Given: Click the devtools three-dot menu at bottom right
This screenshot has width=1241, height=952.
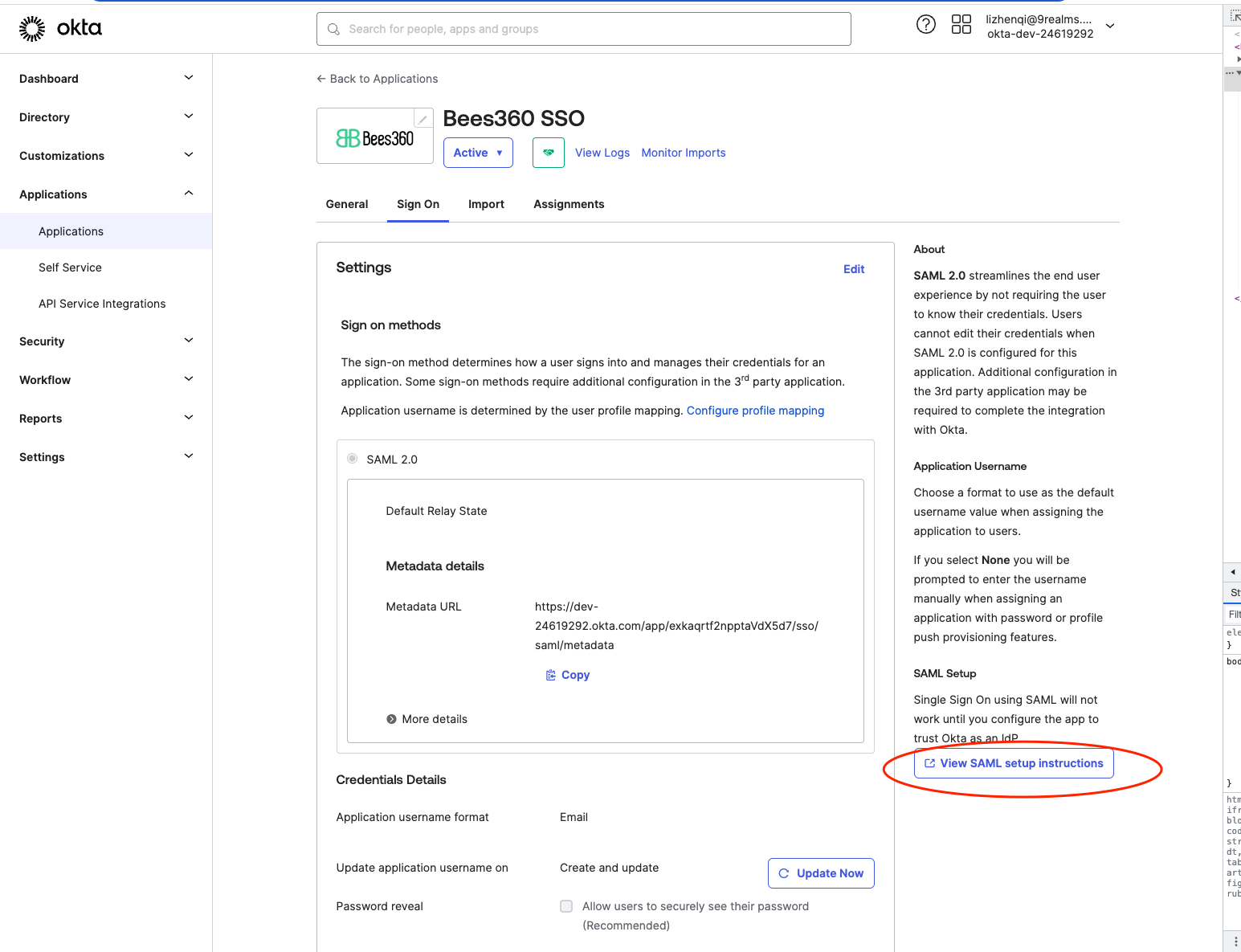Looking at the screenshot, I should tap(1235, 942).
